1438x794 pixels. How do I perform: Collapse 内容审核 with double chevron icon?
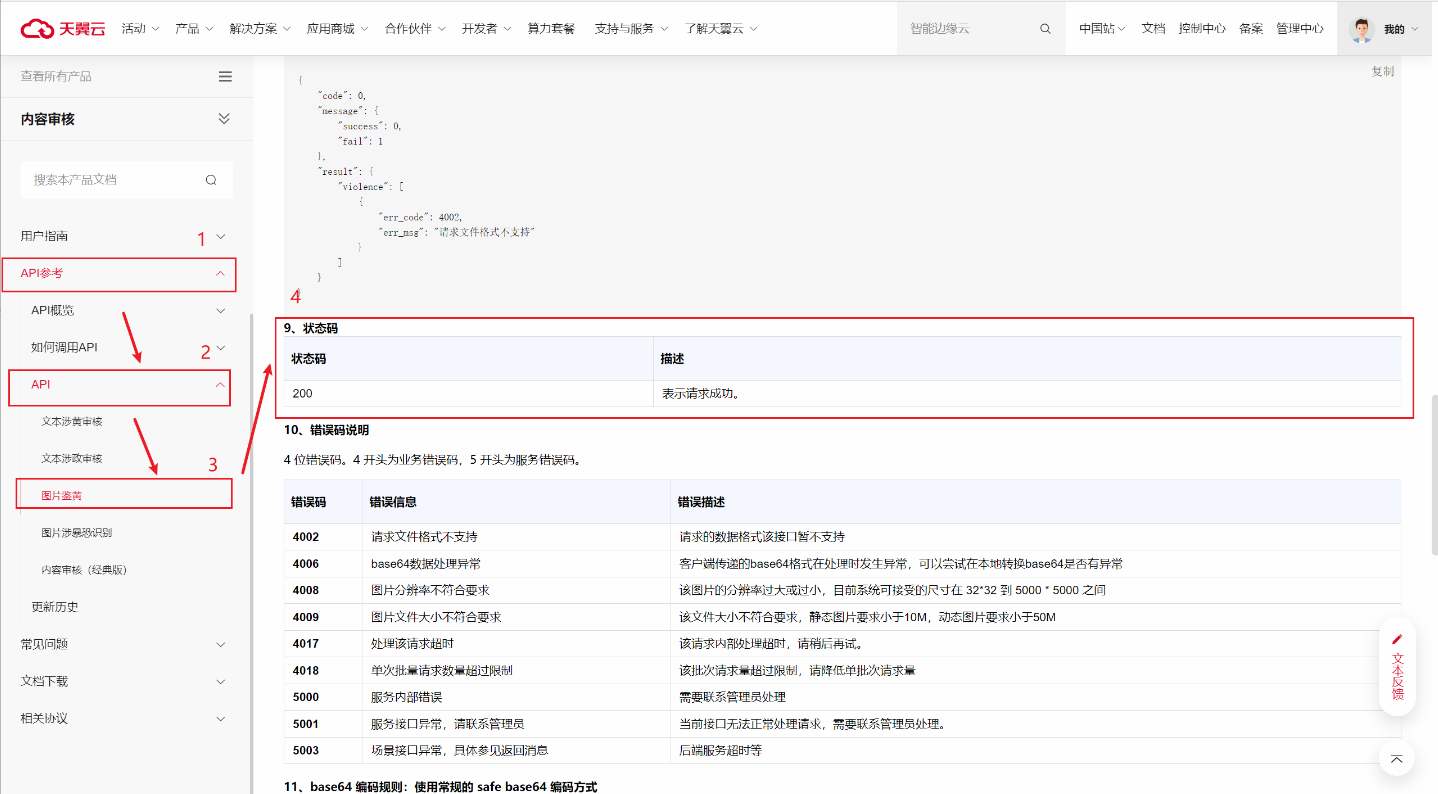(224, 119)
